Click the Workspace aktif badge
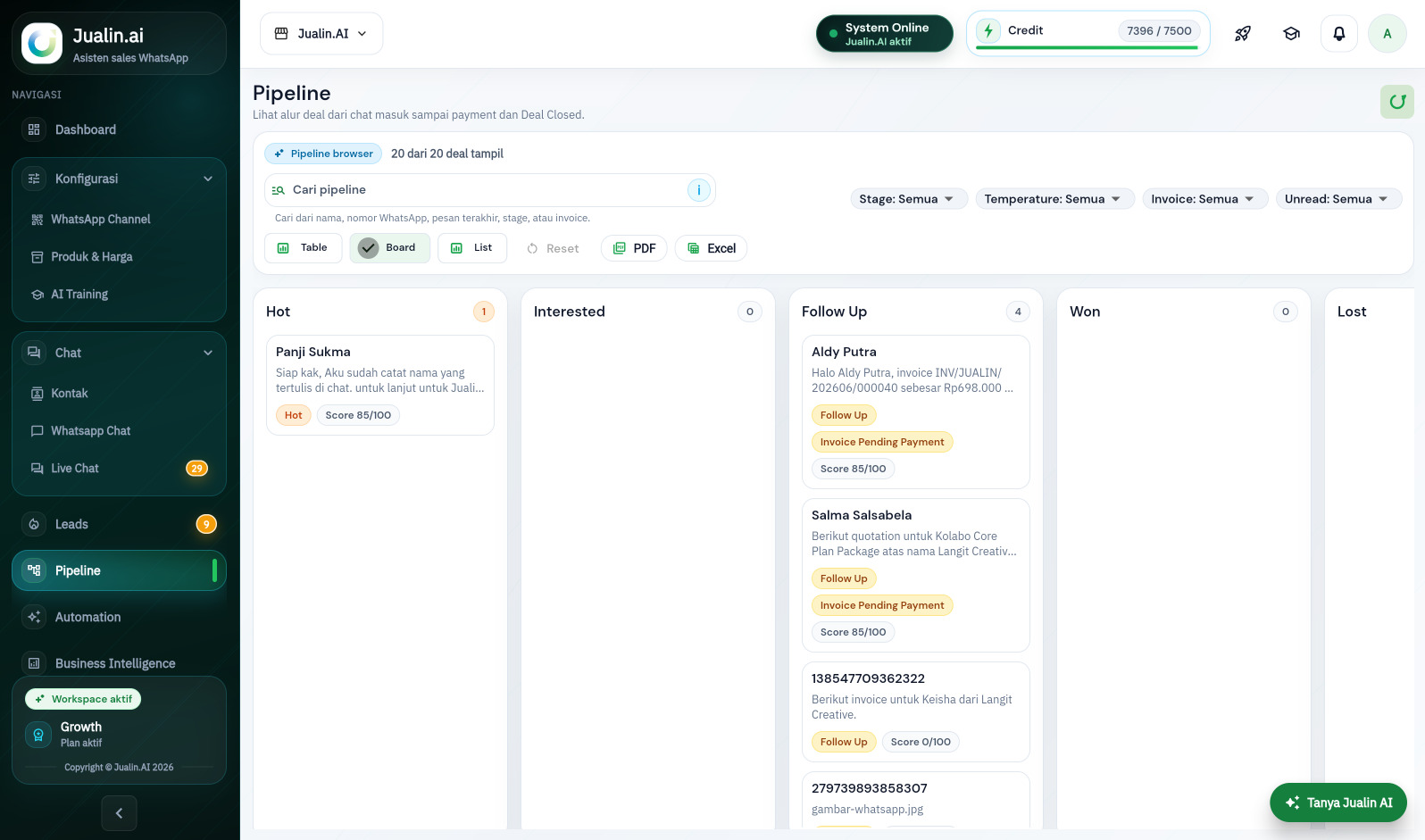 tap(83, 699)
